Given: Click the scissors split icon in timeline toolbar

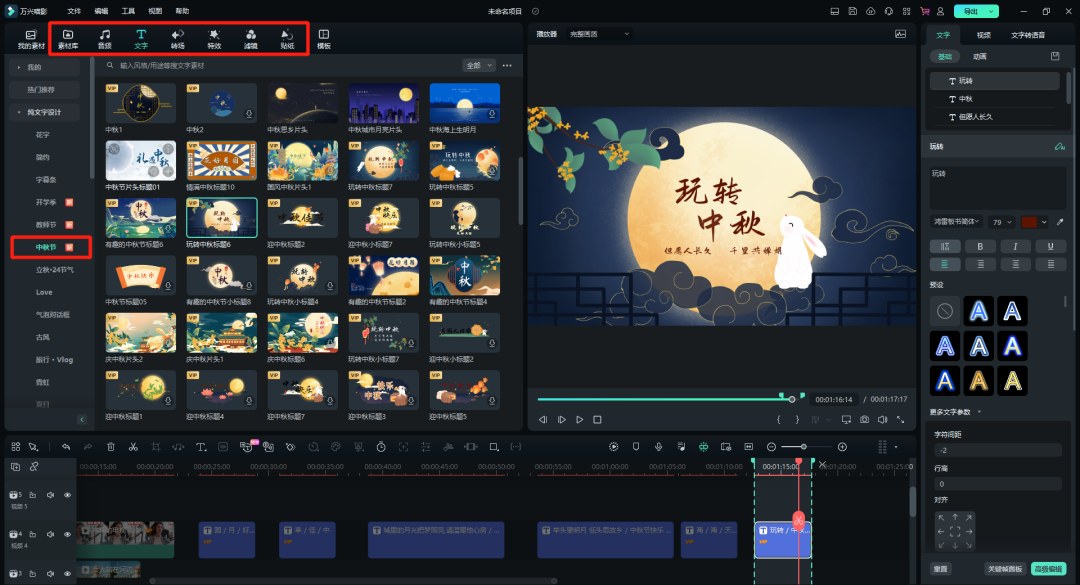Looking at the screenshot, I should (x=133, y=447).
